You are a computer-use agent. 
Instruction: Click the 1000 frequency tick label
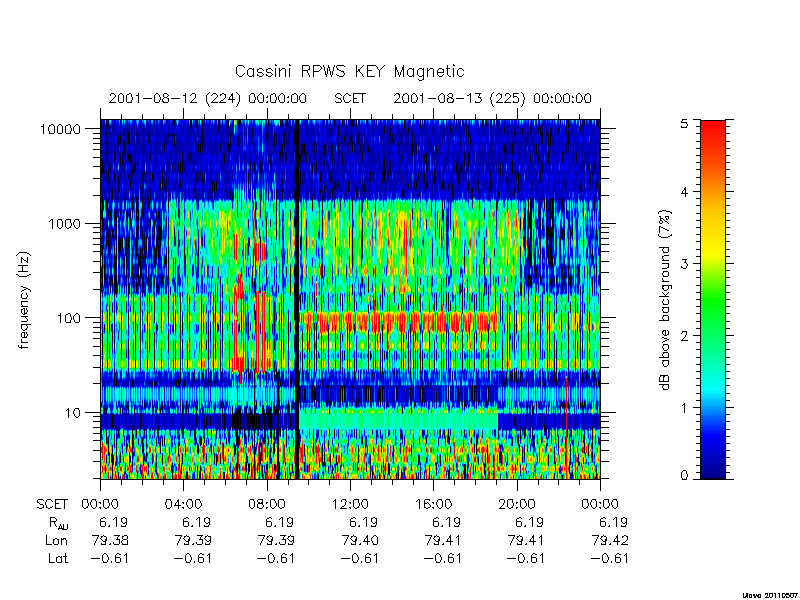tap(65, 223)
